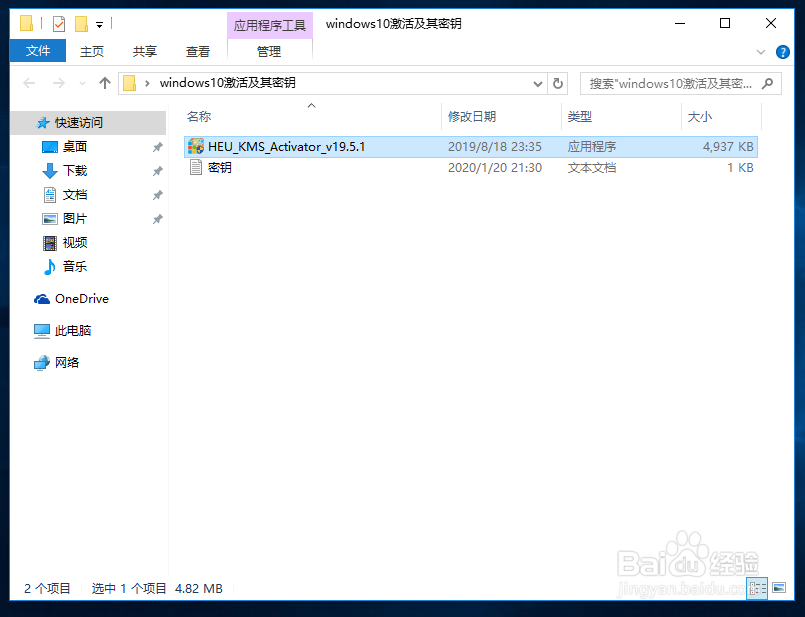
Task: Refresh the current folder view
Action: click(x=558, y=83)
